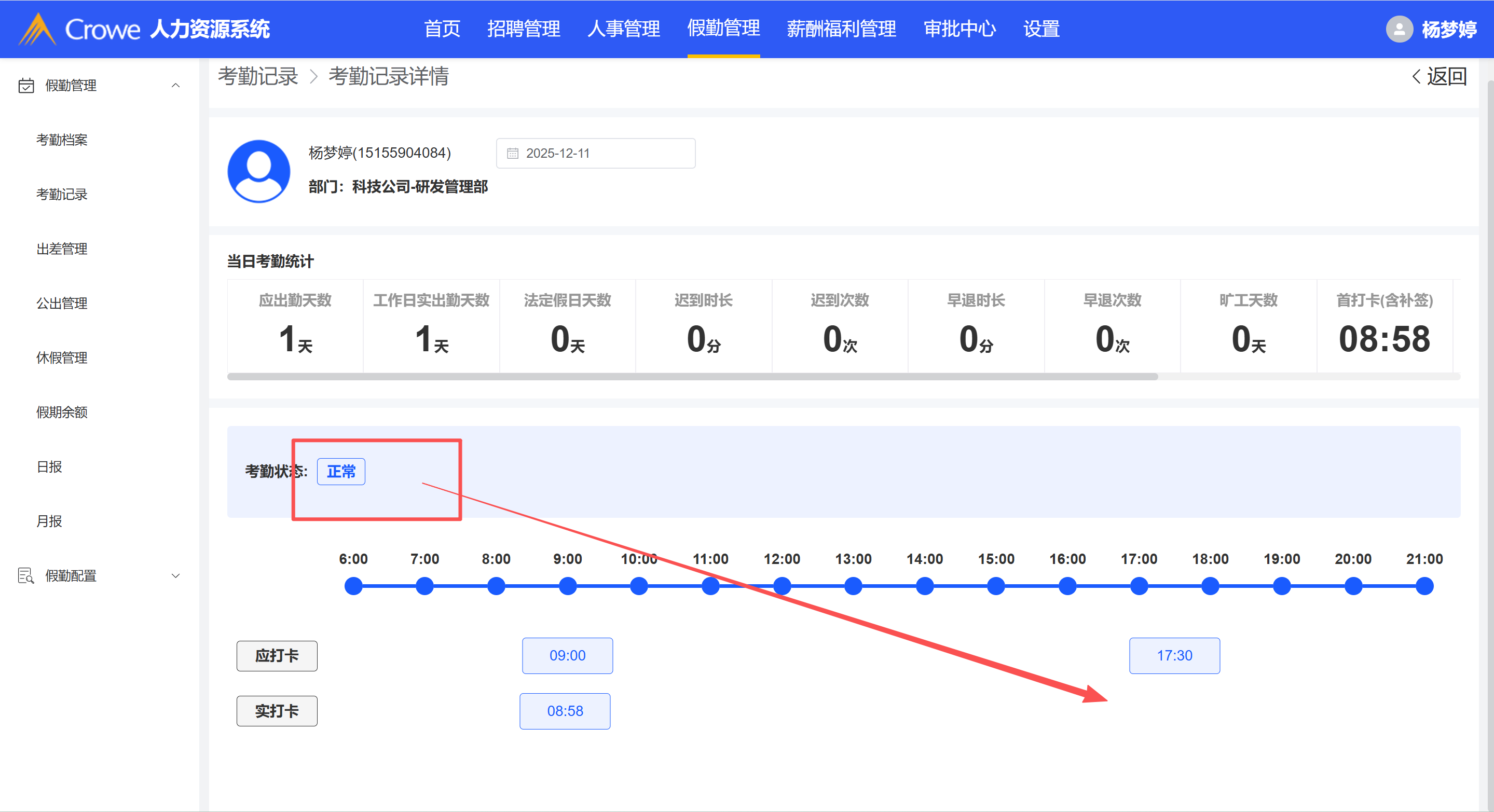1494x812 pixels.
Task: Click the back arrow next to 返回
Action: [1416, 76]
